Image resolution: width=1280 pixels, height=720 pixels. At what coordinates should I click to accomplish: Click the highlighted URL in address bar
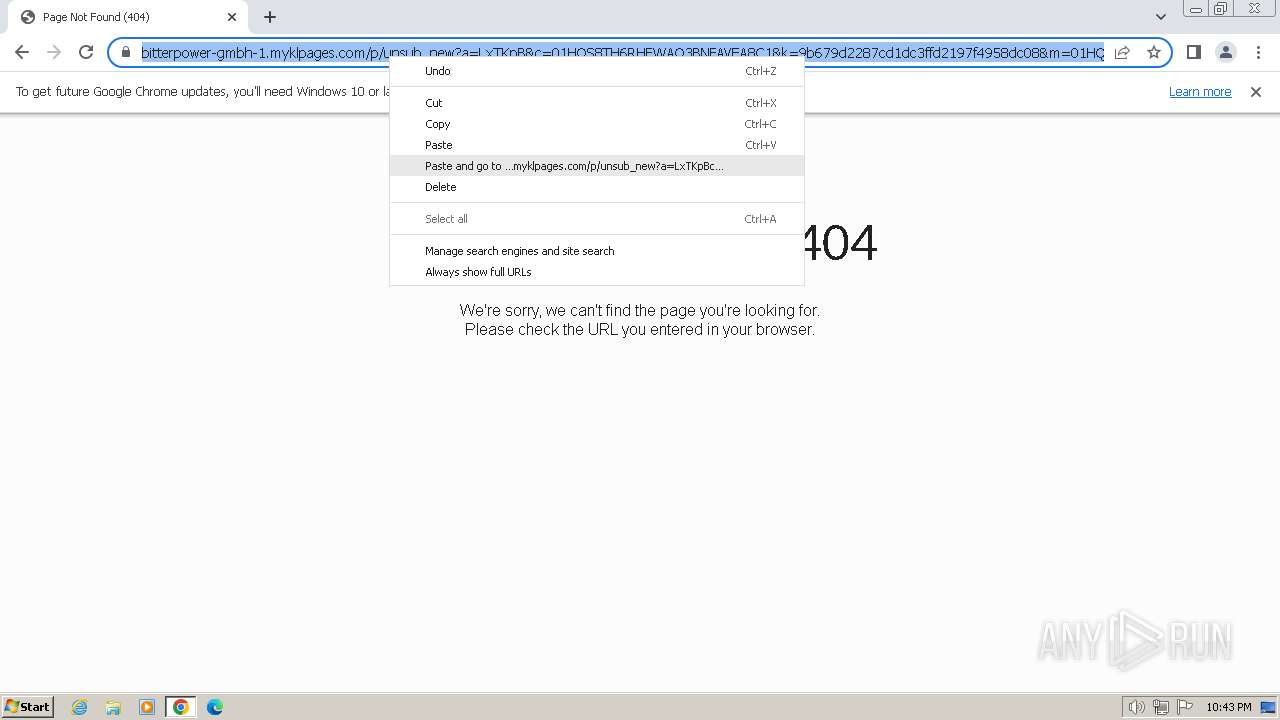622,52
